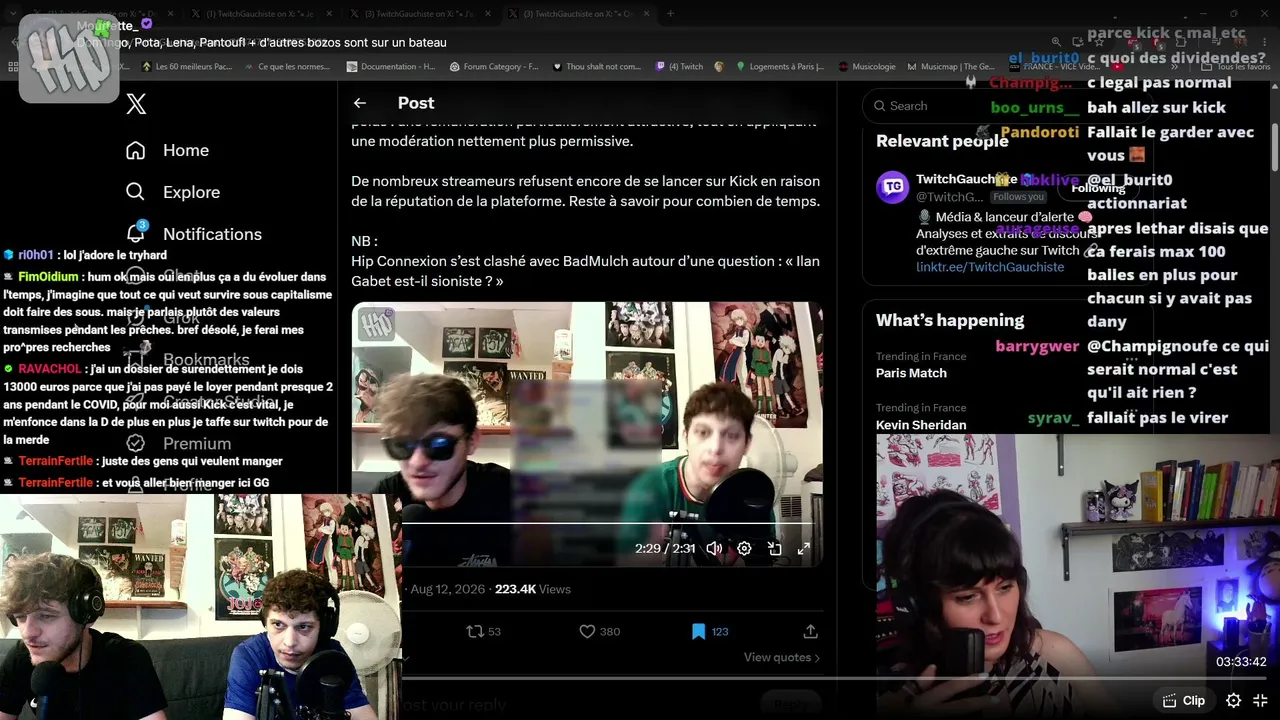Image resolution: width=1280 pixels, height=720 pixels.
Task: Click the 'What's happening' heading
Action: (950, 320)
